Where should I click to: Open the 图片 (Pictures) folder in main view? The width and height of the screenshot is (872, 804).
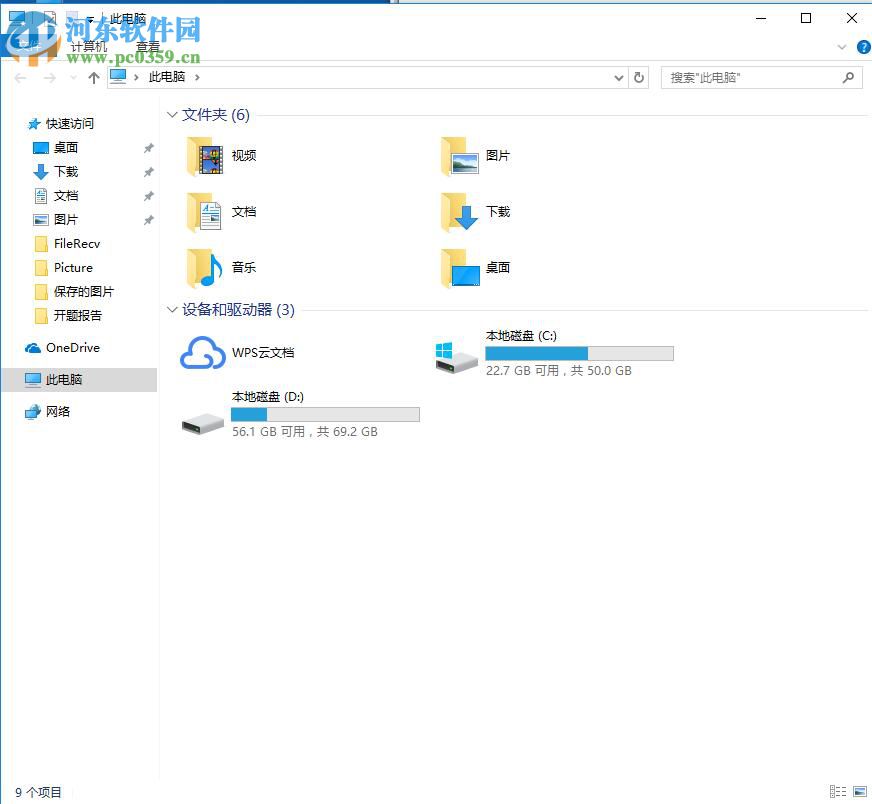pos(461,156)
